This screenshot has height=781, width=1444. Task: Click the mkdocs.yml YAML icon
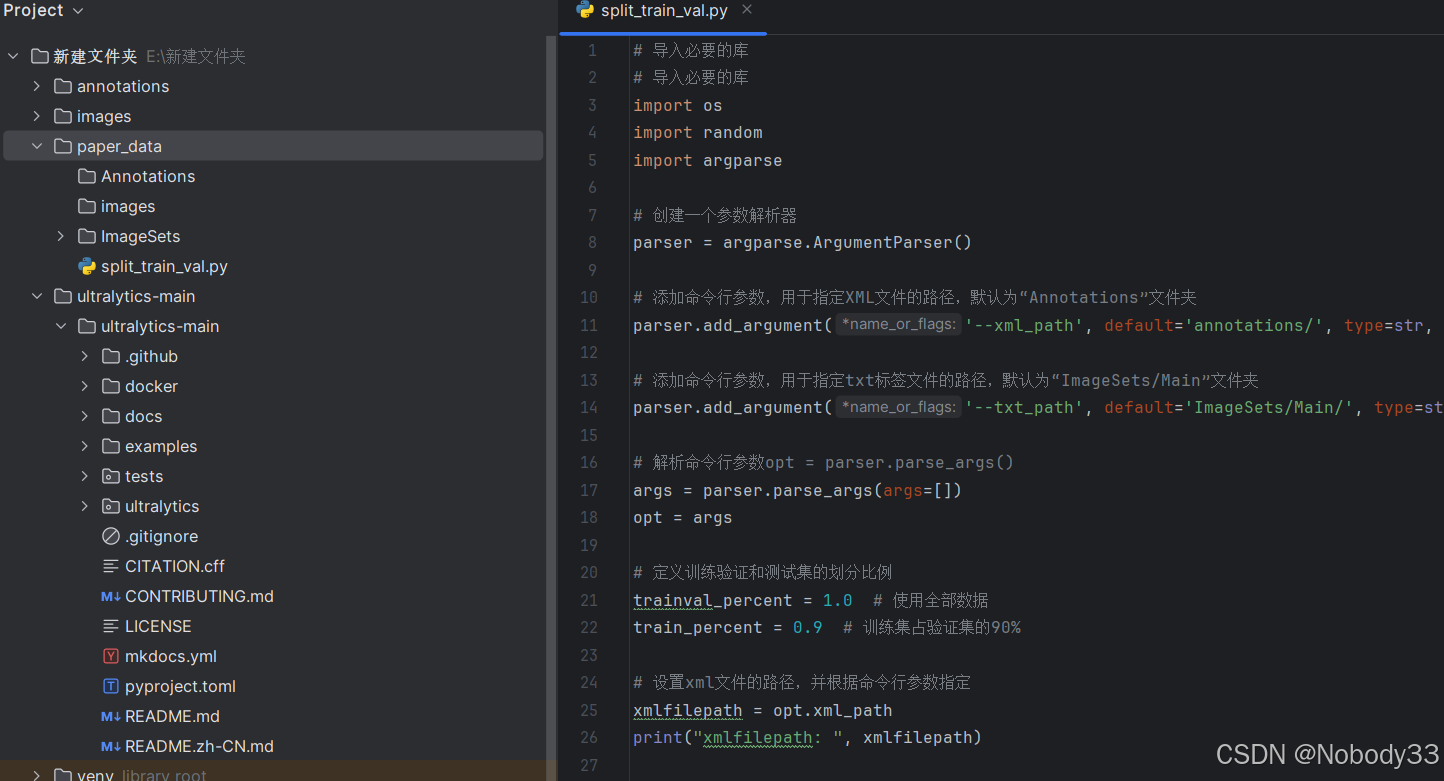point(111,656)
